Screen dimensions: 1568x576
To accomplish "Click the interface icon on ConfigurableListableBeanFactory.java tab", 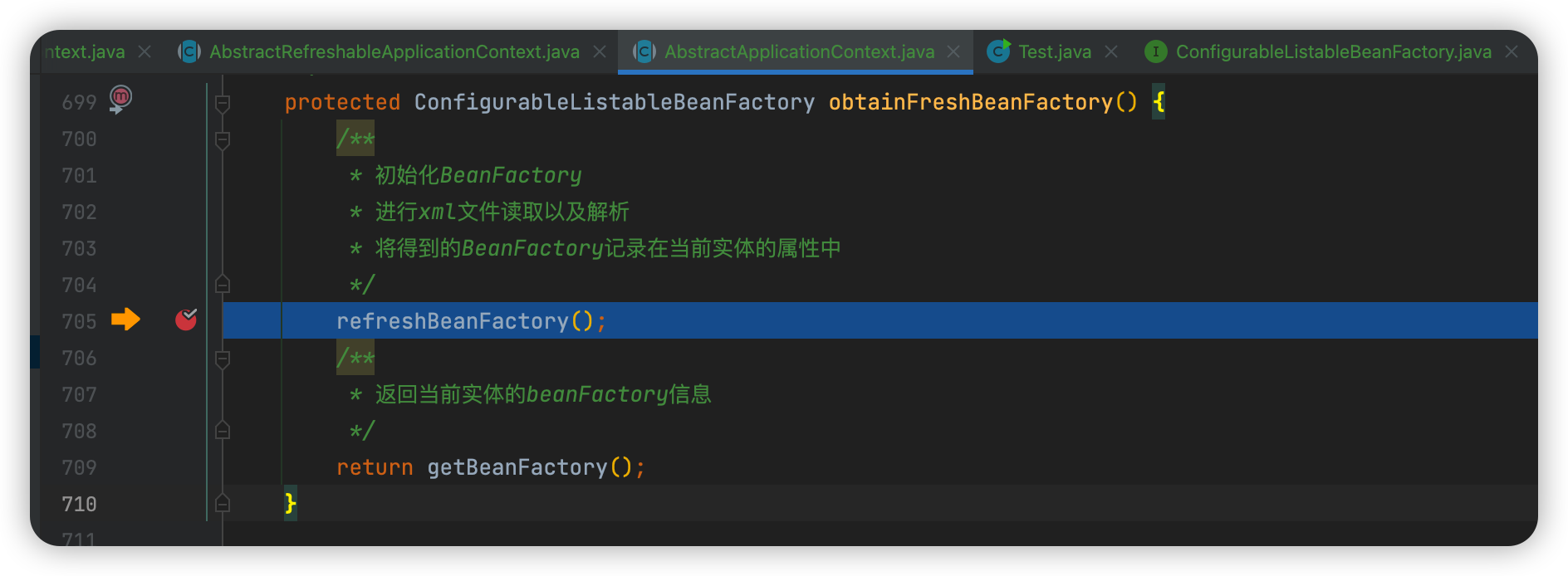I will click(1155, 52).
